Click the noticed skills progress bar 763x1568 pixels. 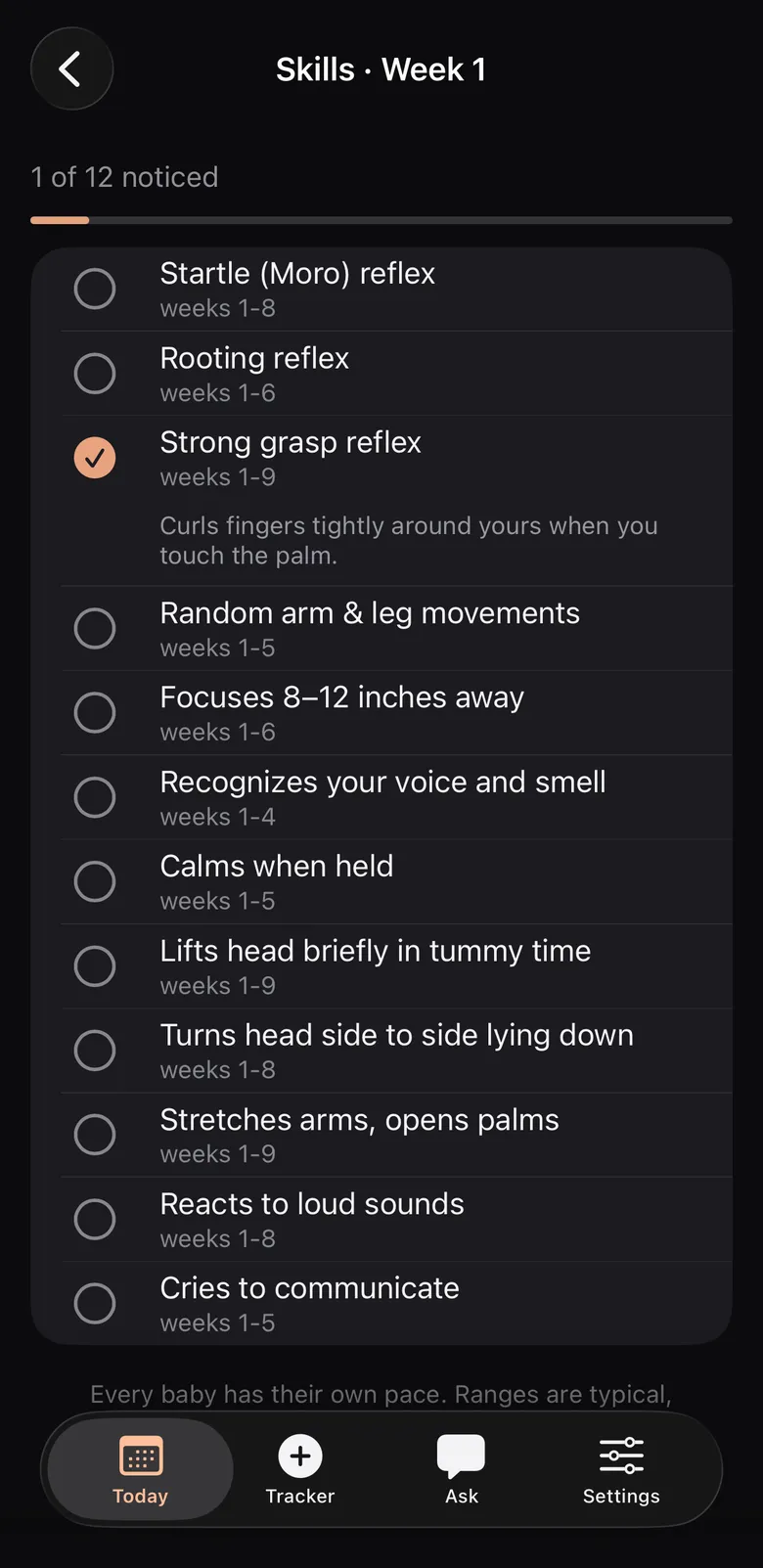click(381, 220)
